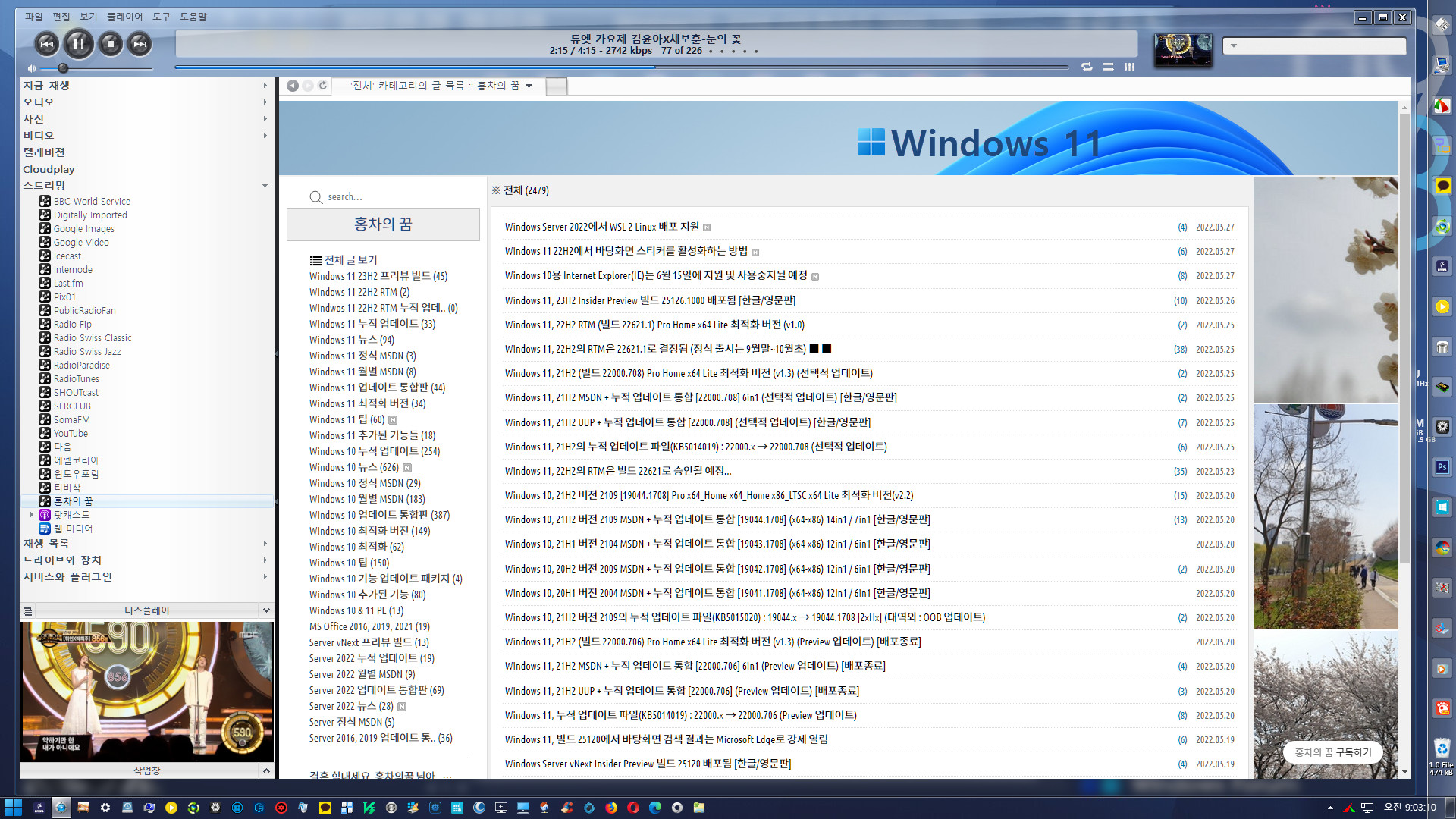Open the 보기 menu
The image size is (1456, 819).
coord(89,17)
